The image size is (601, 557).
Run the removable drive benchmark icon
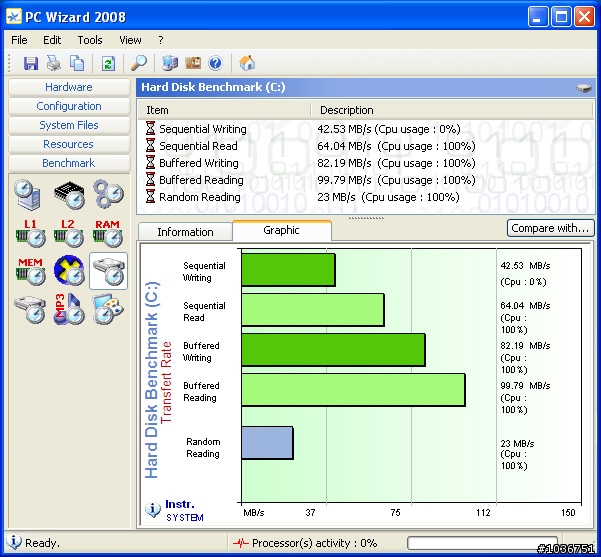coord(30,309)
